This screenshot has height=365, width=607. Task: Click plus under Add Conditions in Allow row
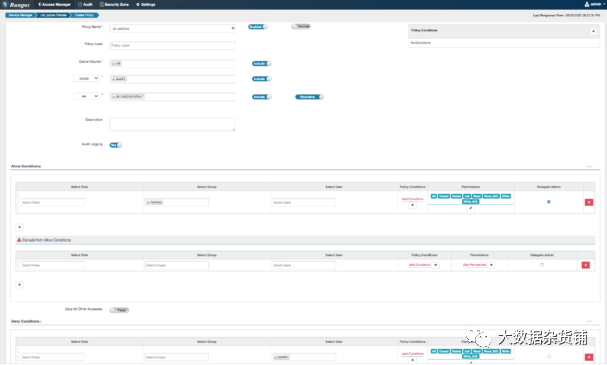[413, 205]
